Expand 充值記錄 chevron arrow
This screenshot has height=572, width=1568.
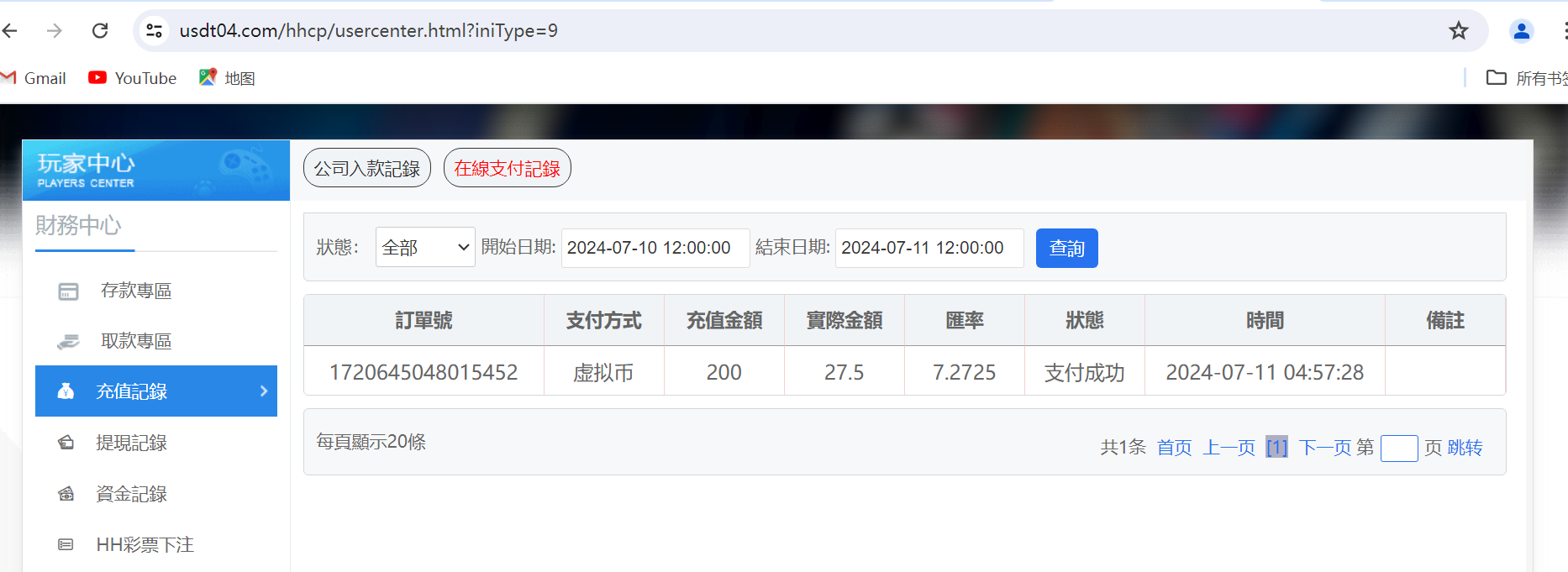click(x=264, y=391)
